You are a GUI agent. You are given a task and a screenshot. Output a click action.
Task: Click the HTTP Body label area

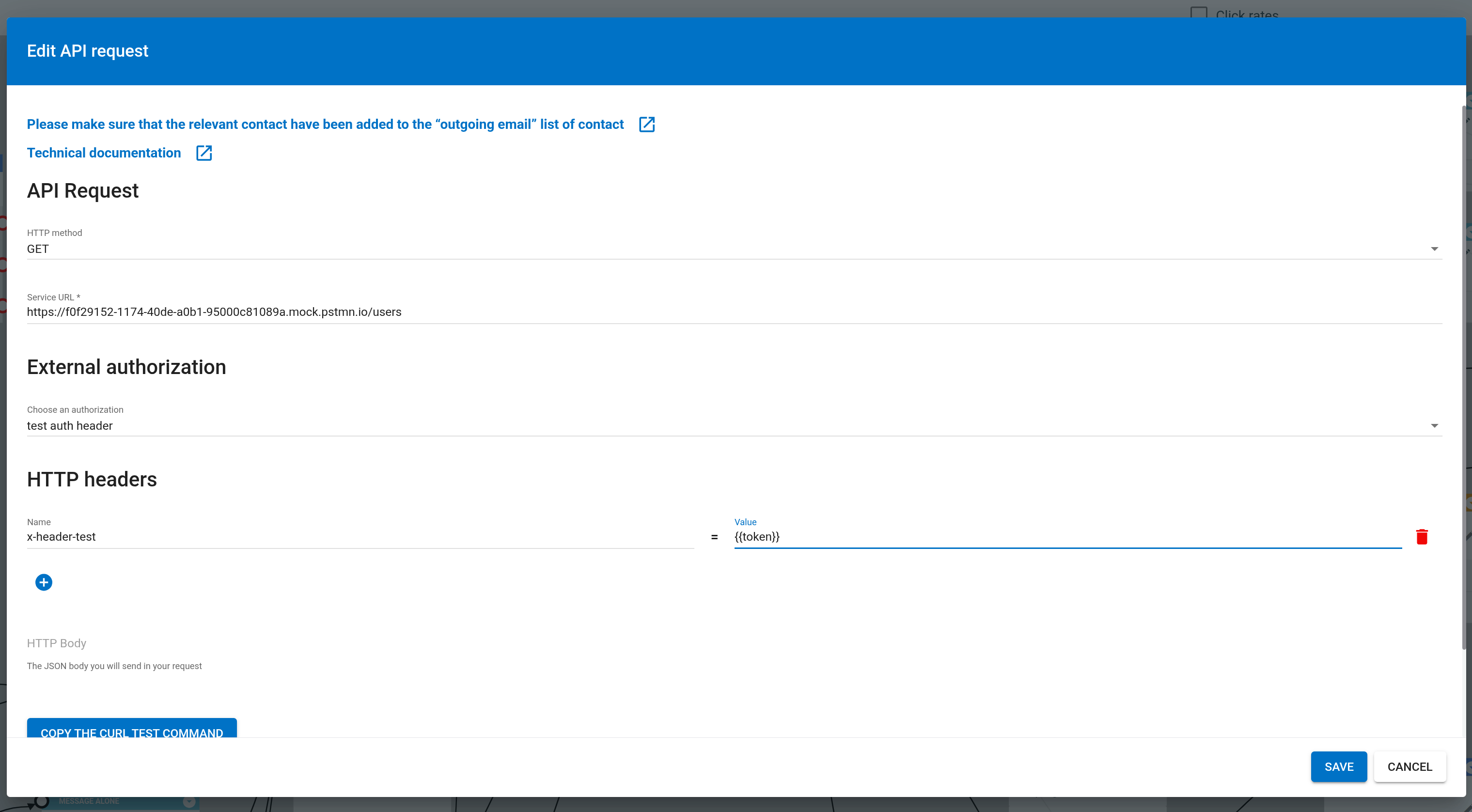[57, 643]
